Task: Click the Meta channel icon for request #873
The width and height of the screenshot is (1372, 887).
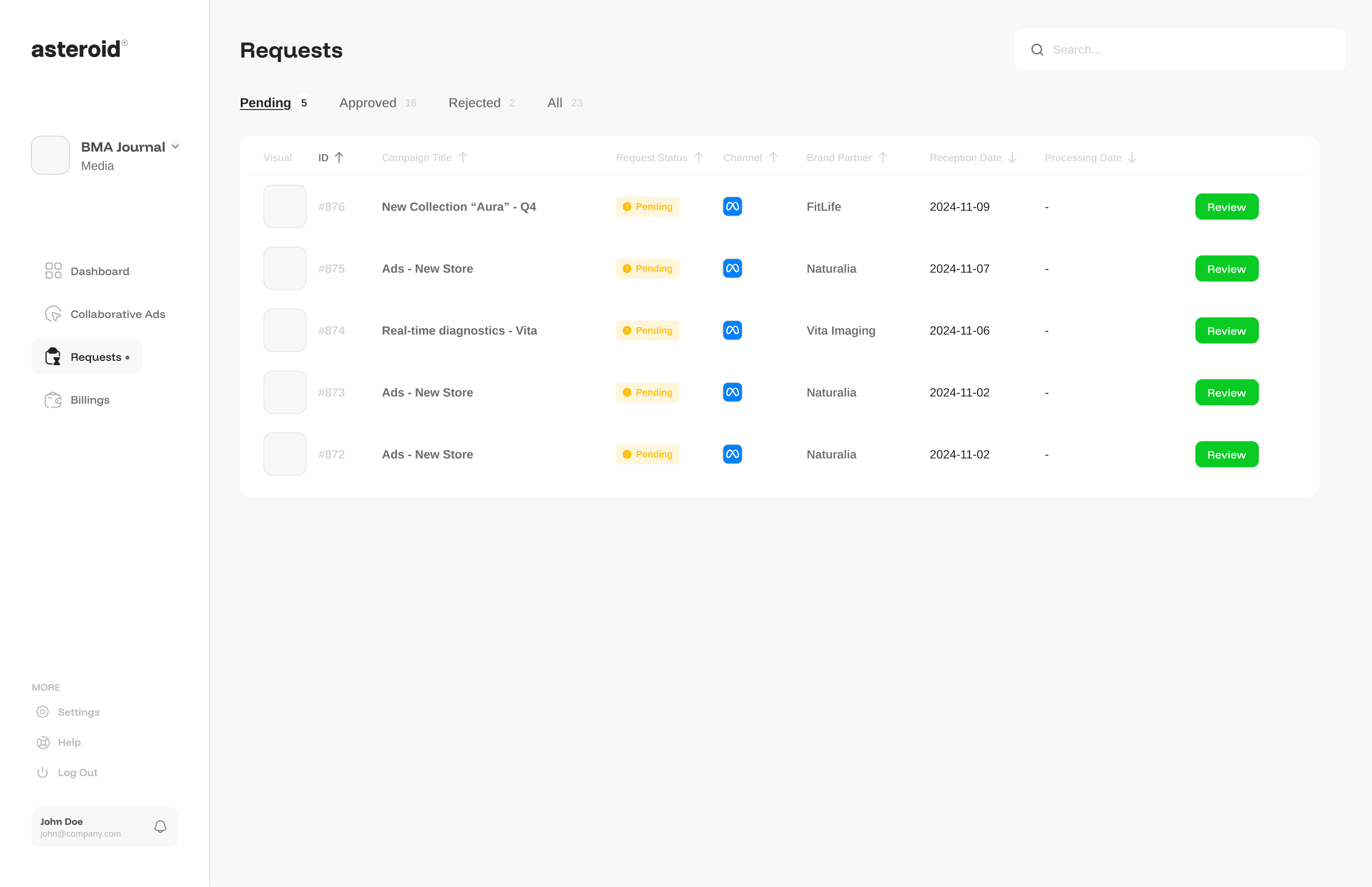Action: point(733,392)
